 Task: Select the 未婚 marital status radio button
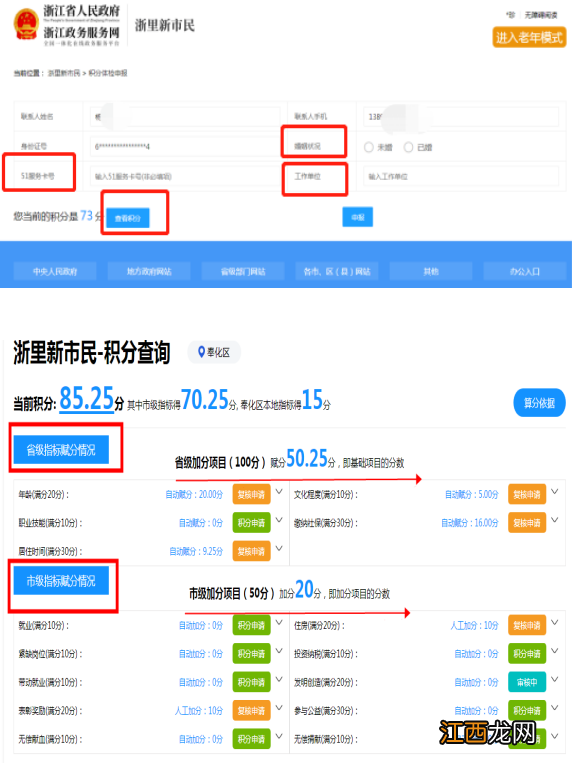click(369, 147)
